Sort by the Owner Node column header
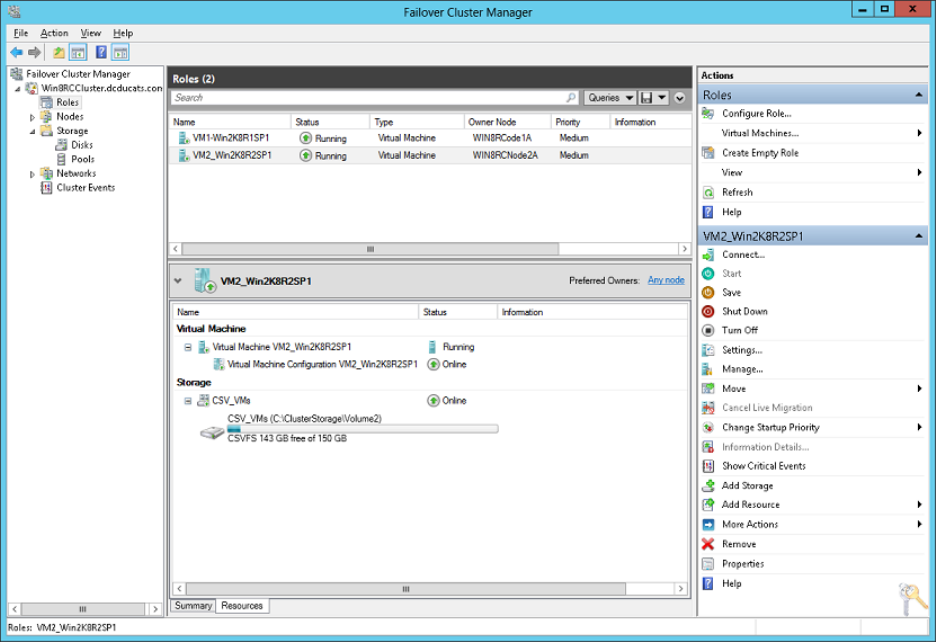This screenshot has width=936, height=642. click(507, 122)
